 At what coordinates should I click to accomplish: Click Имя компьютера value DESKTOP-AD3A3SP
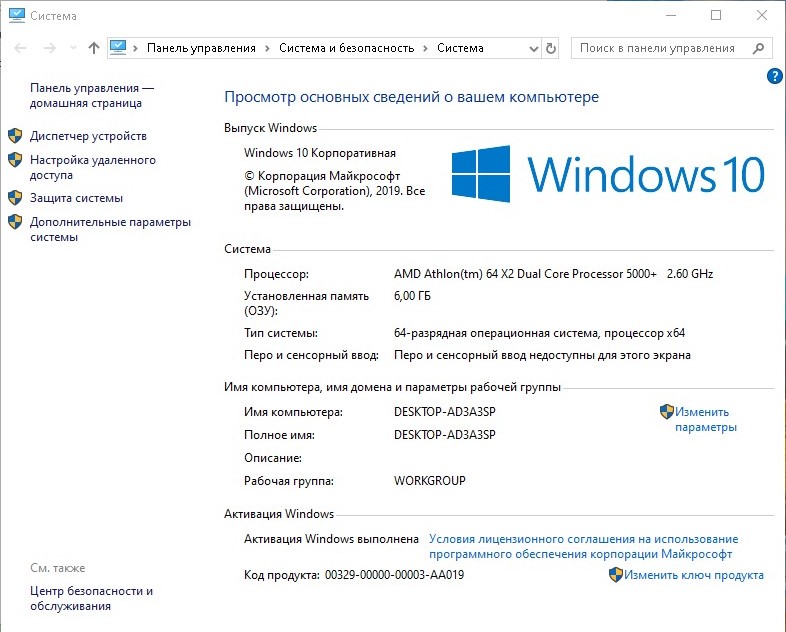(445, 412)
